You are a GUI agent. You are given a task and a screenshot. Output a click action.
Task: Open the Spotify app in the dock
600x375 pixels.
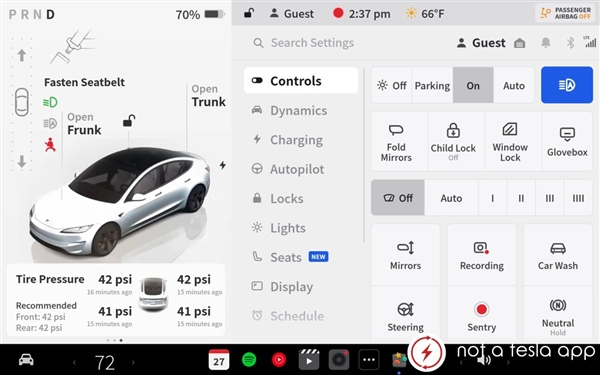point(249,360)
